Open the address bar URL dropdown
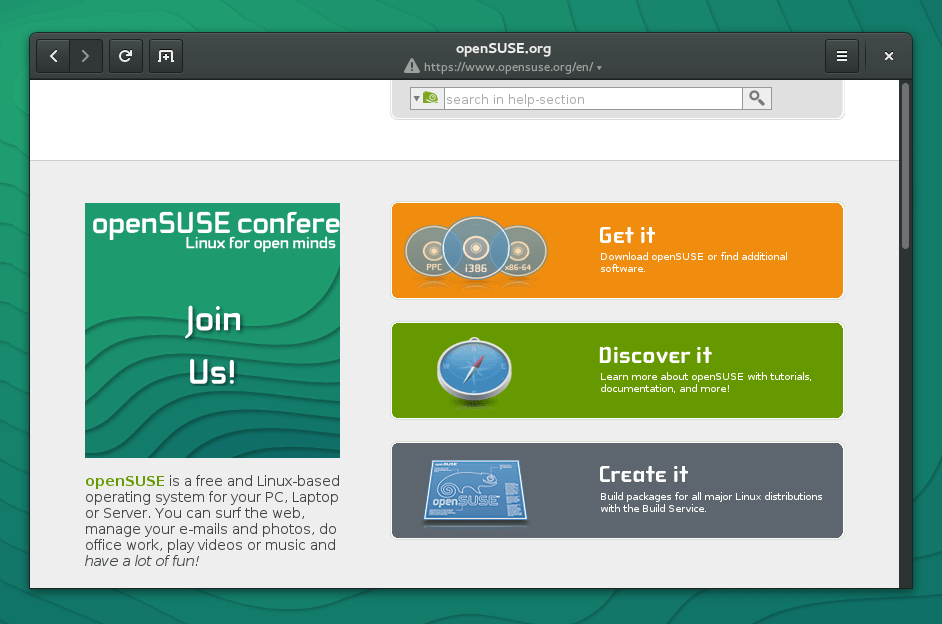The height and width of the screenshot is (624, 942). click(x=598, y=67)
